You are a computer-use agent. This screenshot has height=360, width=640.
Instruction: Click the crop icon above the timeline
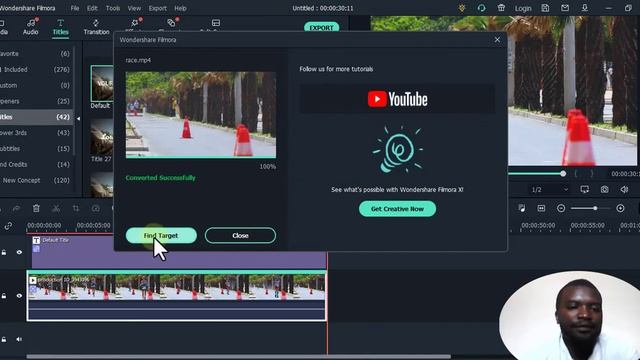76,208
